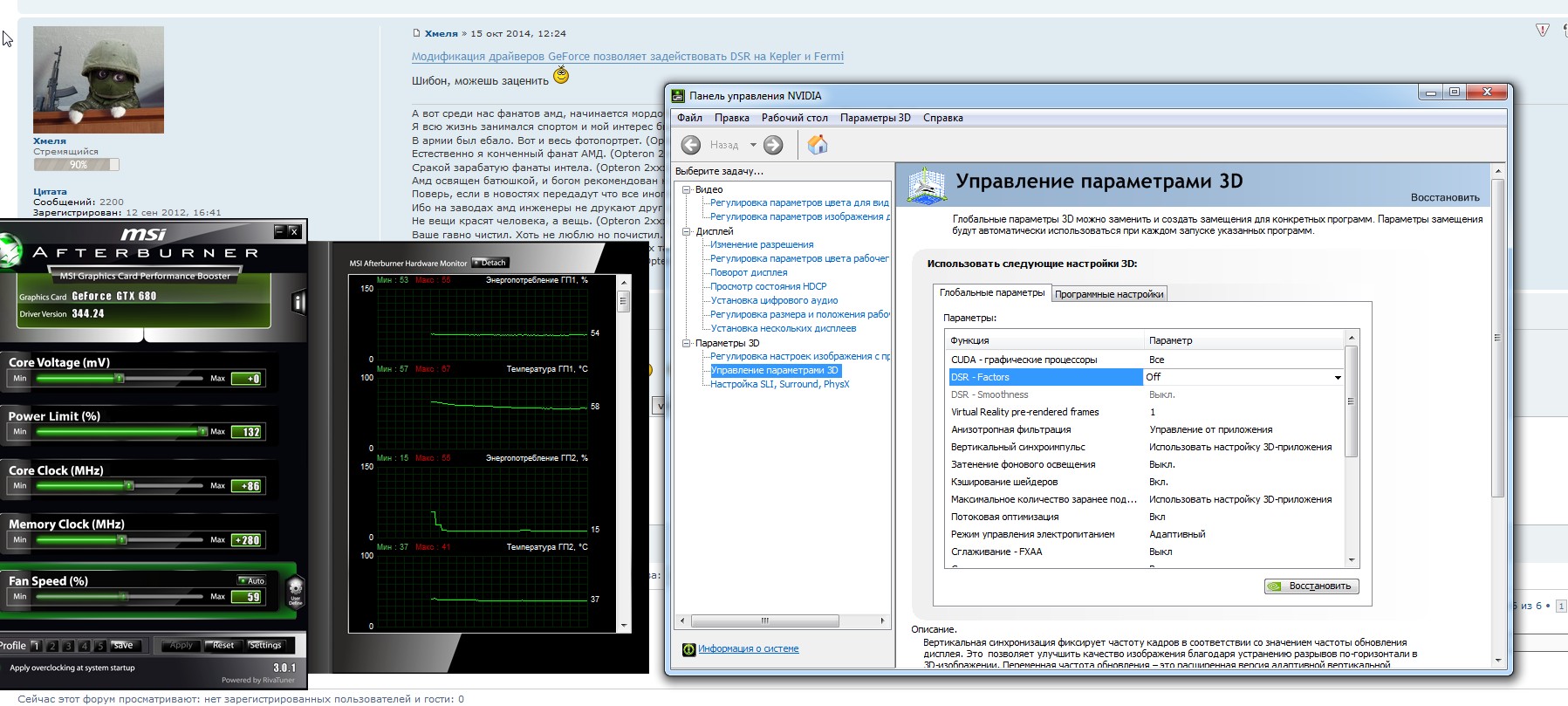1568x706 pixels.
Task: Click the Back arrow in NVIDIA panel
Action: [x=691, y=145]
